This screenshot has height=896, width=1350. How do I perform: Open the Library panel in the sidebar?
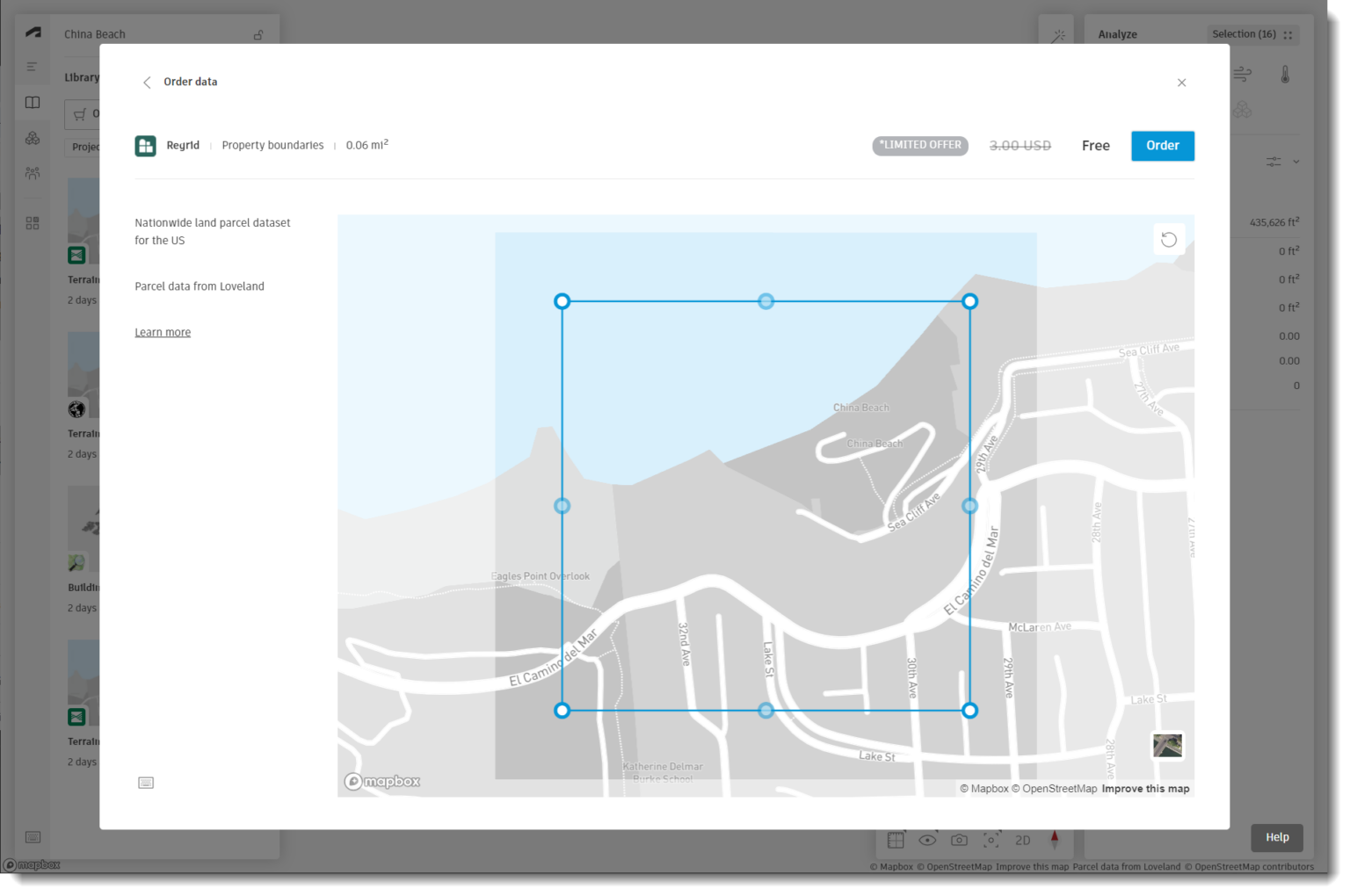click(x=33, y=102)
